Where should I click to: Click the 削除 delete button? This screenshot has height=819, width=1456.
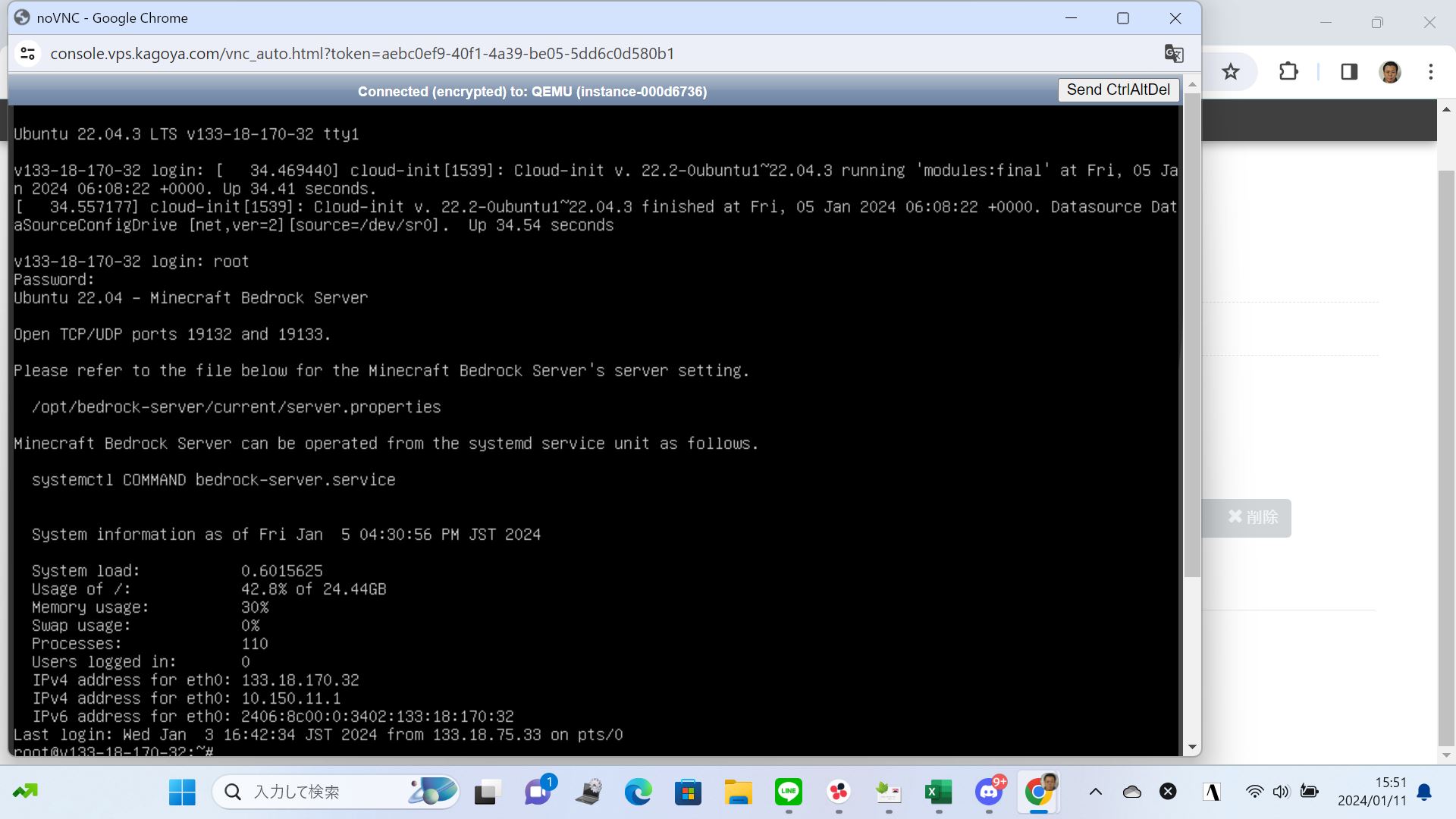pyautogui.click(x=1252, y=517)
